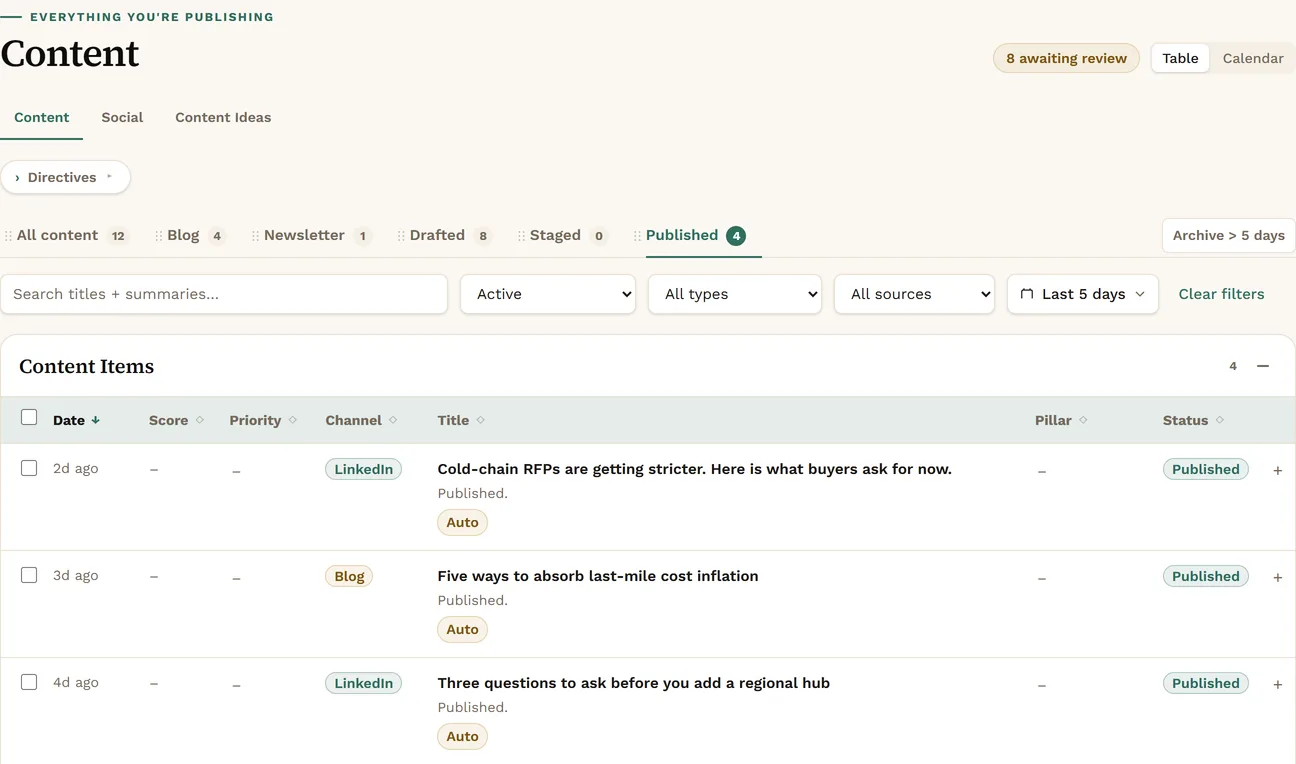The height and width of the screenshot is (764, 1296).
Task: Open the Cold-chain RFPs article title
Action: click(694, 469)
